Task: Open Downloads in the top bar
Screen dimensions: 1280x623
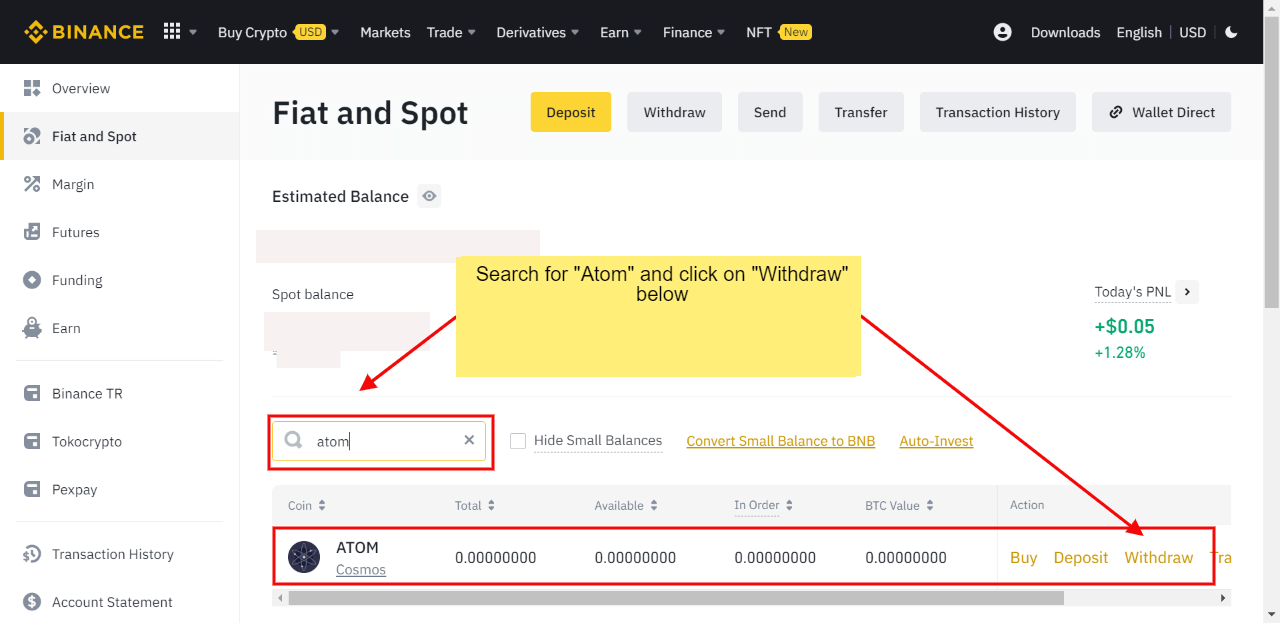Action: point(1065,32)
